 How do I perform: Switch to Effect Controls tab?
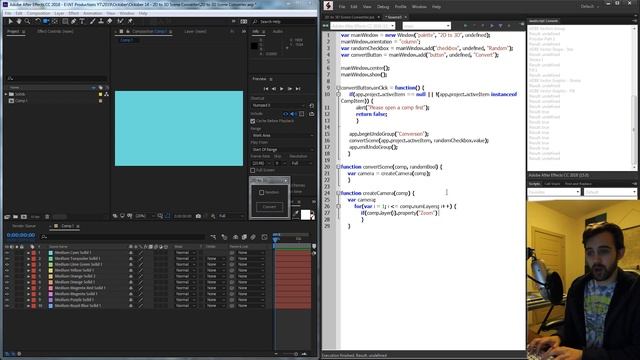click(55, 31)
